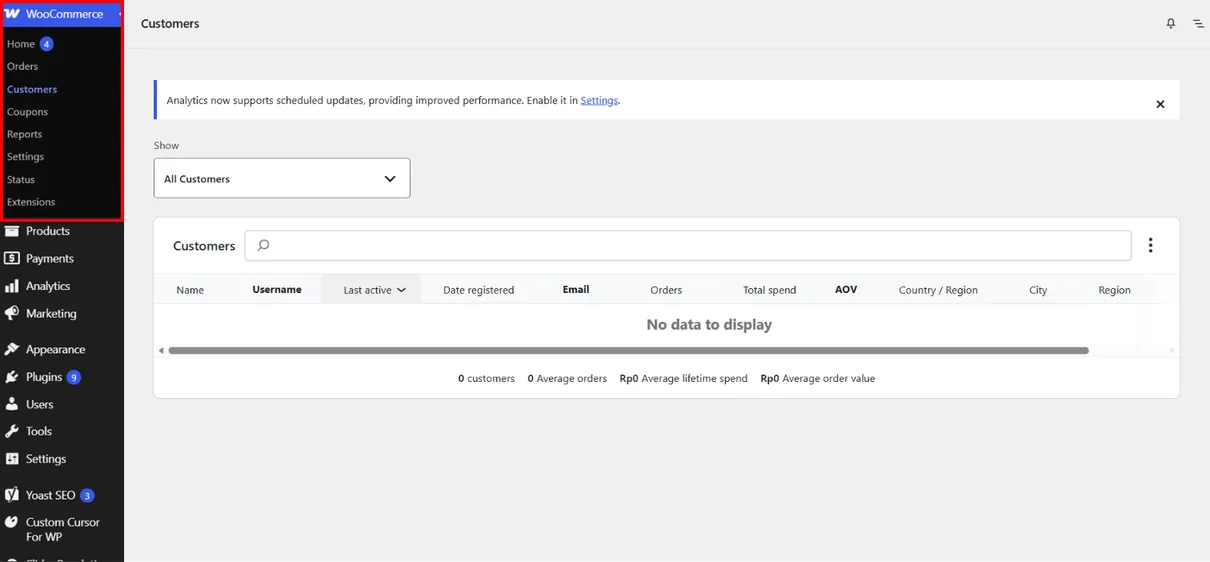Click the Plugins plug icon
1210x562 pixels.
point(12,377)
